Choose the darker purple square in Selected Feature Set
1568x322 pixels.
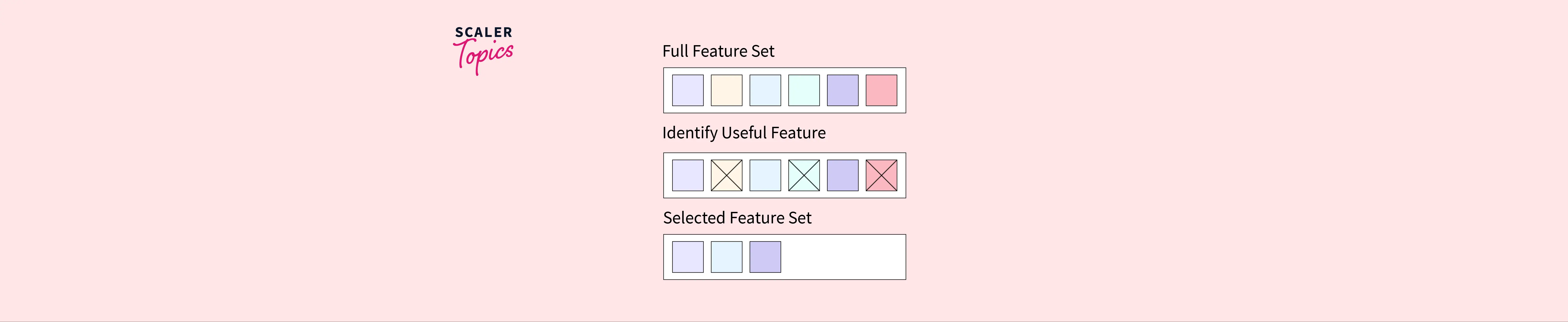pyautogui.click(x=765, y=257)
